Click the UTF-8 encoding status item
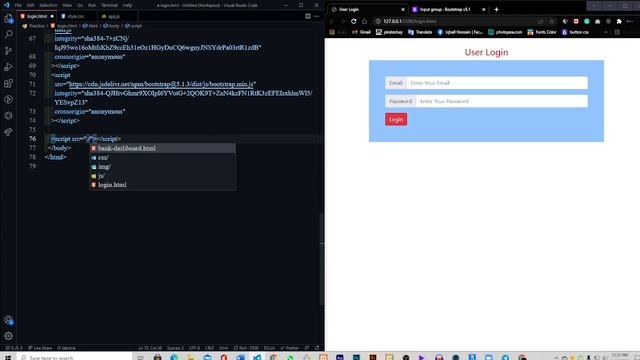This screenshot has height=360, width=640. tap(194, 348)
